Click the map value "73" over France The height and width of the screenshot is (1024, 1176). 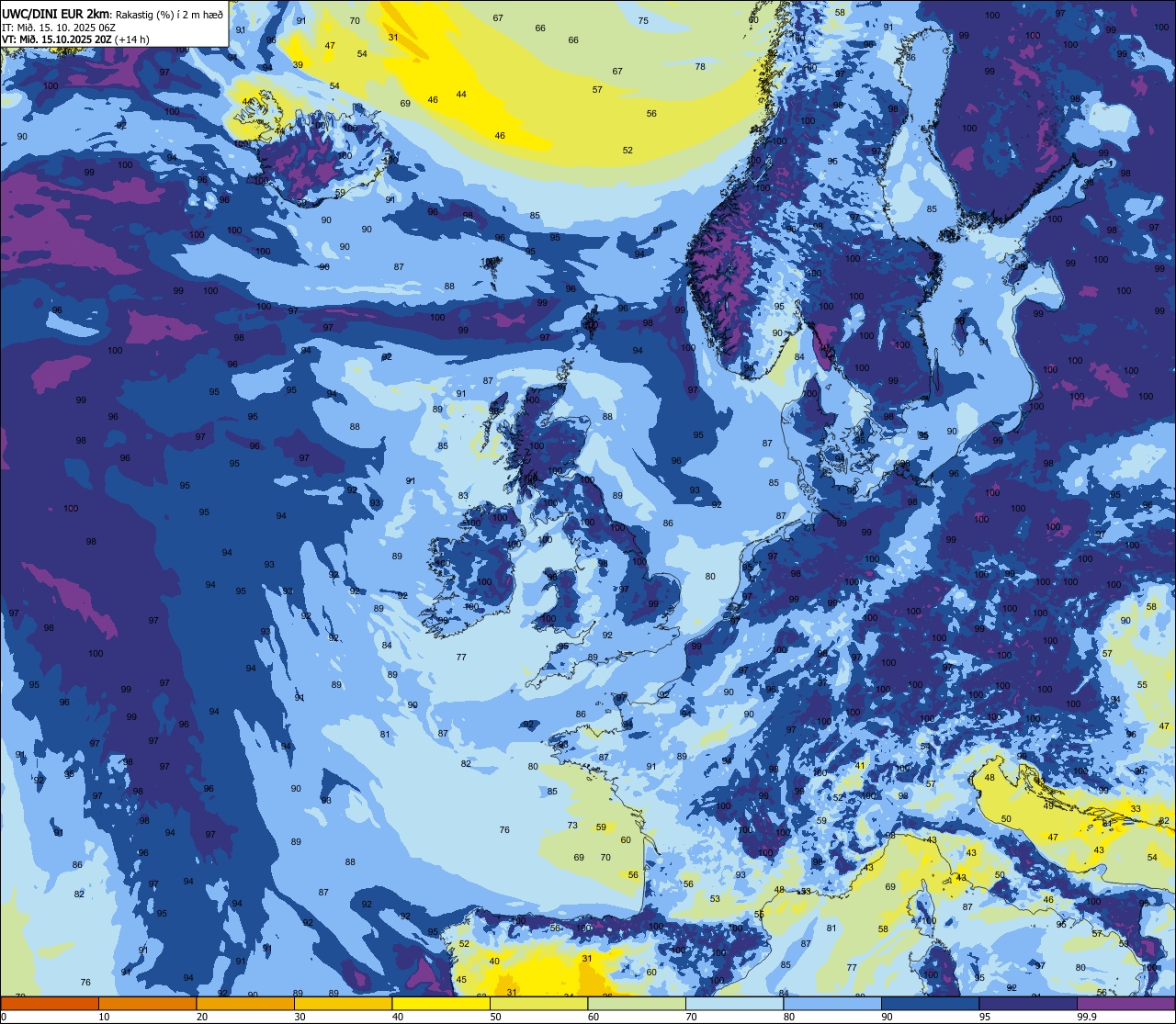(572, 825)
